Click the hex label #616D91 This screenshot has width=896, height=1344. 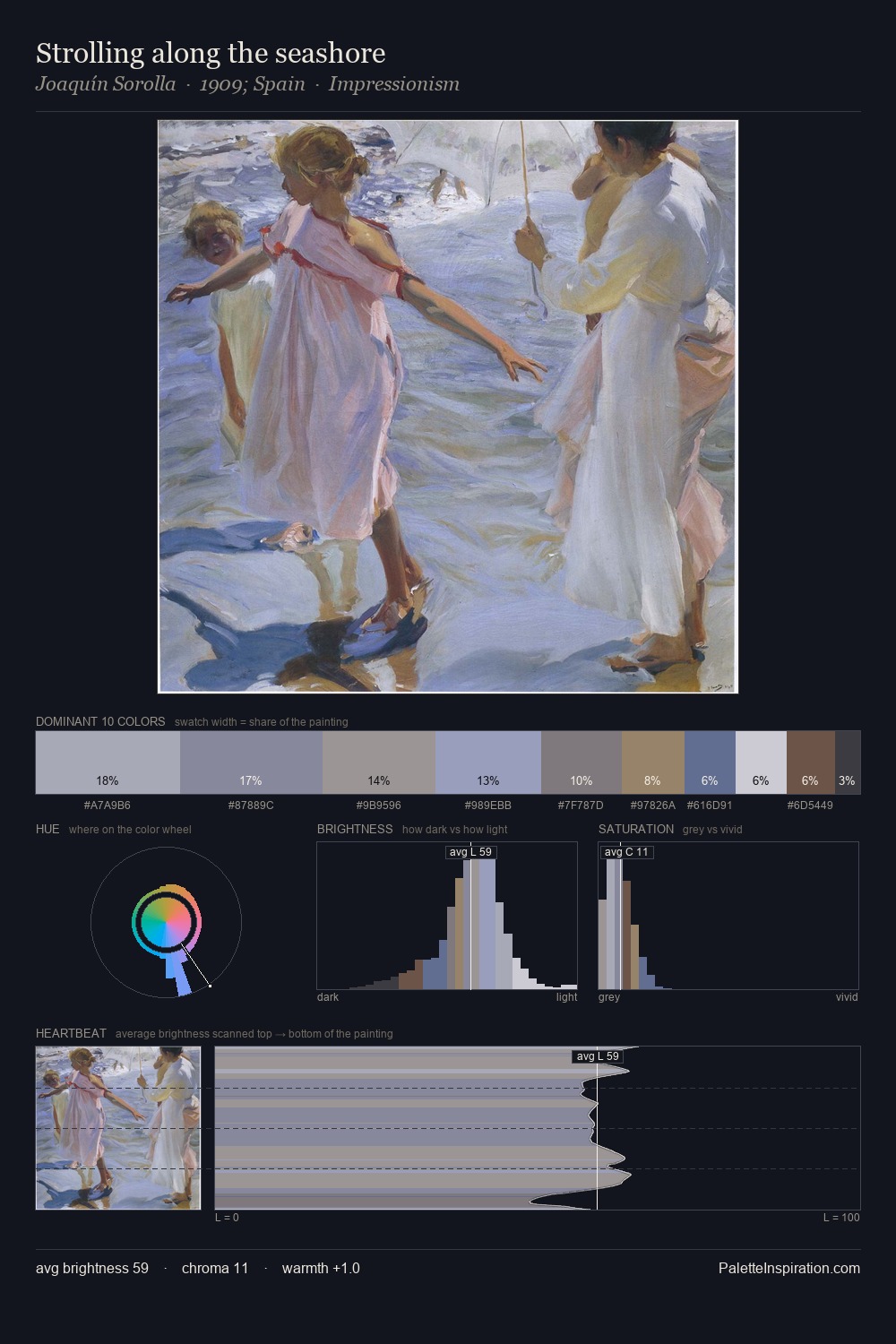tap(710, 806)
